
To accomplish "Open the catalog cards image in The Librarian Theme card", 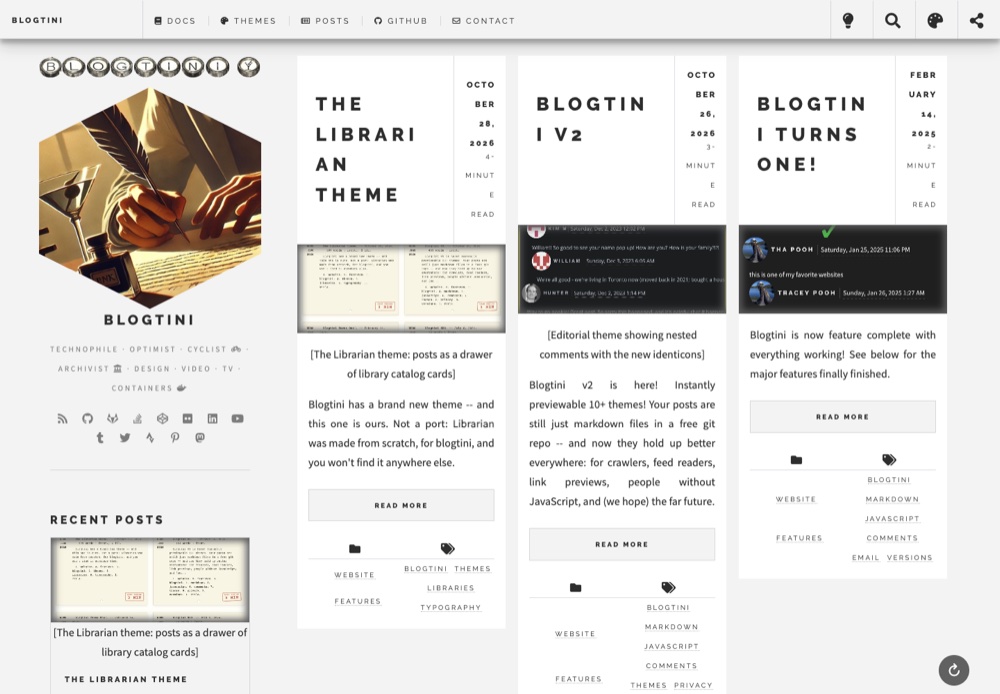I will point(401,288).
